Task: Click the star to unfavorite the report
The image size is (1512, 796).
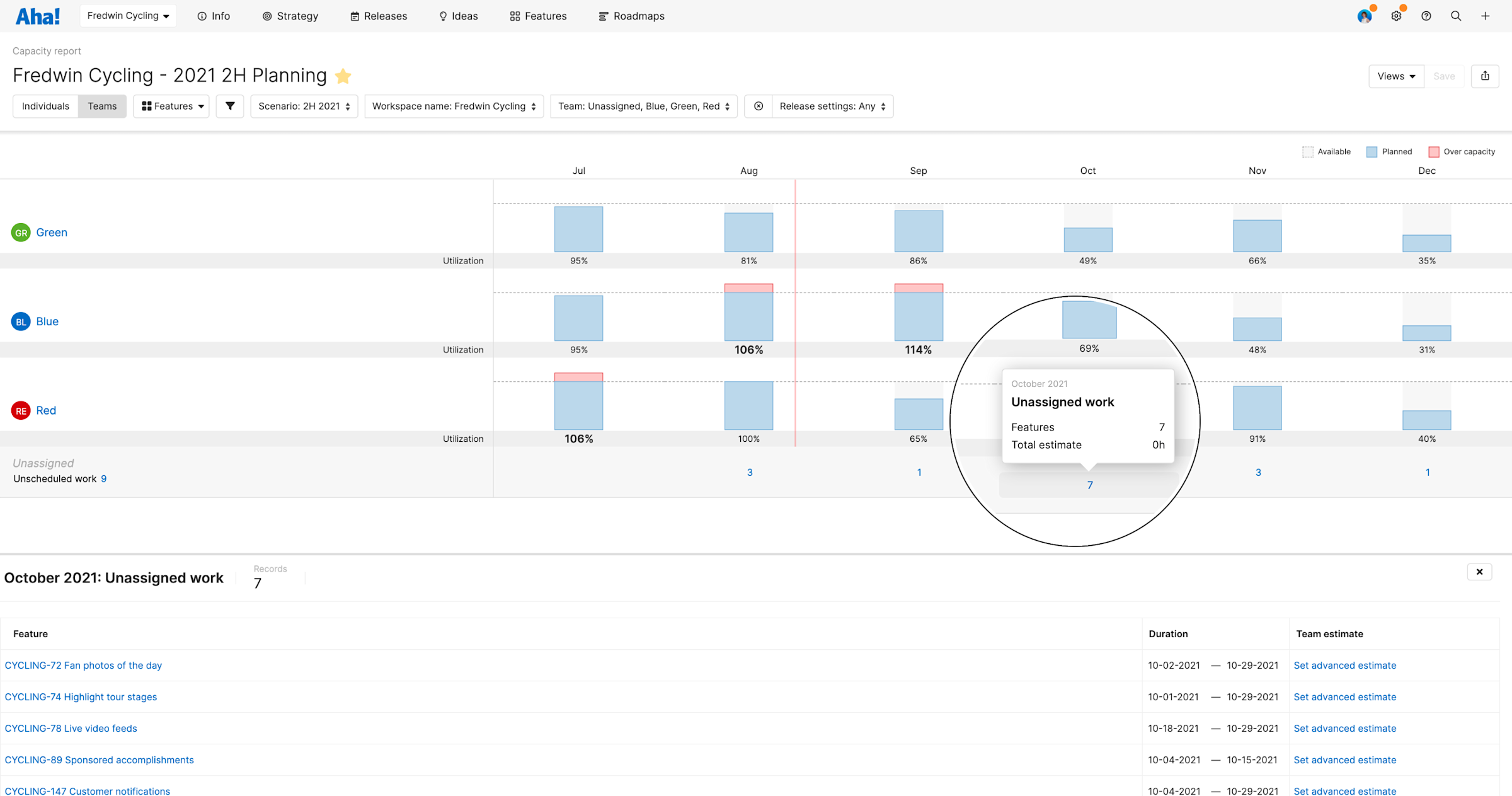Action: click(343, 76)
